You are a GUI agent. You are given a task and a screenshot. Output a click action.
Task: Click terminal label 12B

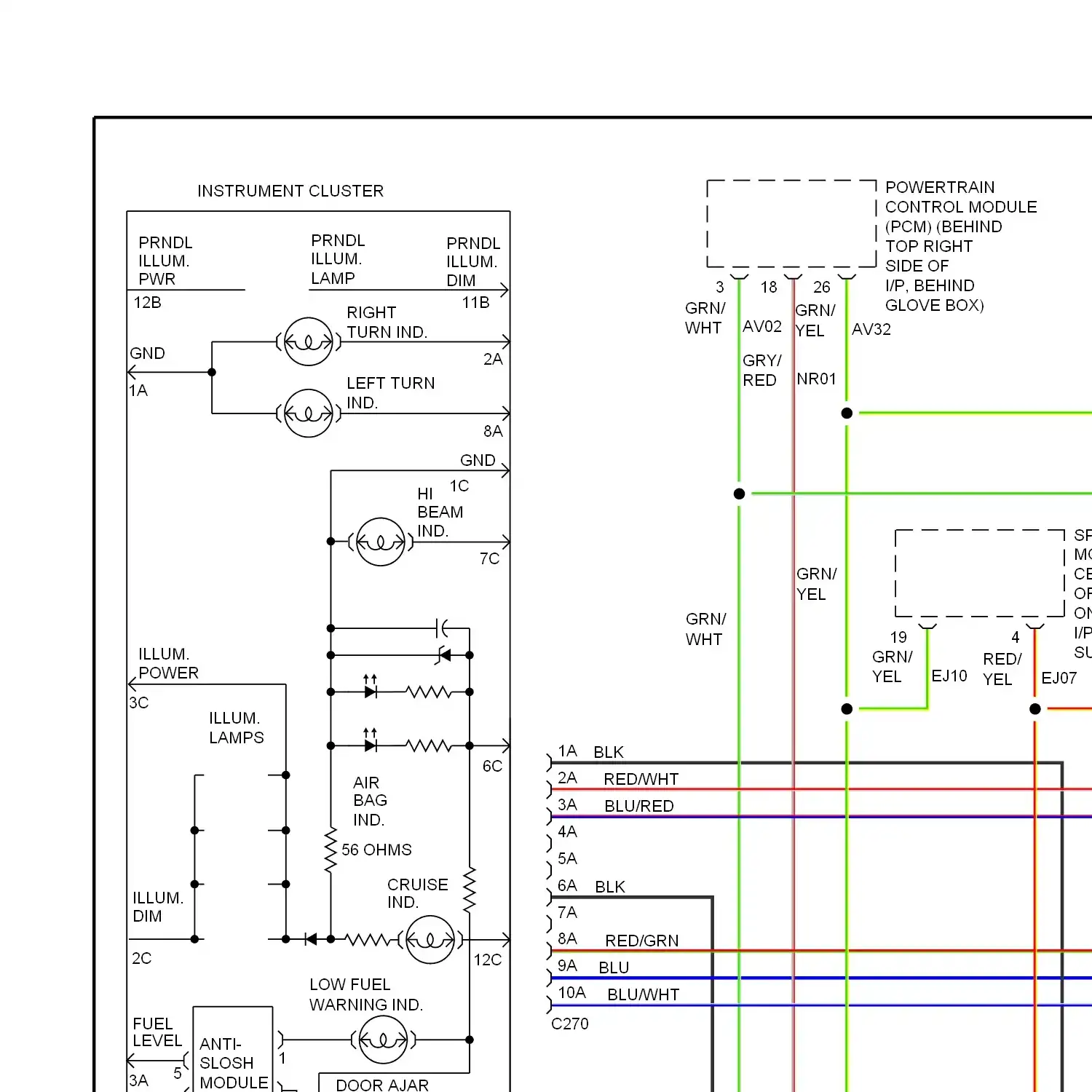pos(147,302)
